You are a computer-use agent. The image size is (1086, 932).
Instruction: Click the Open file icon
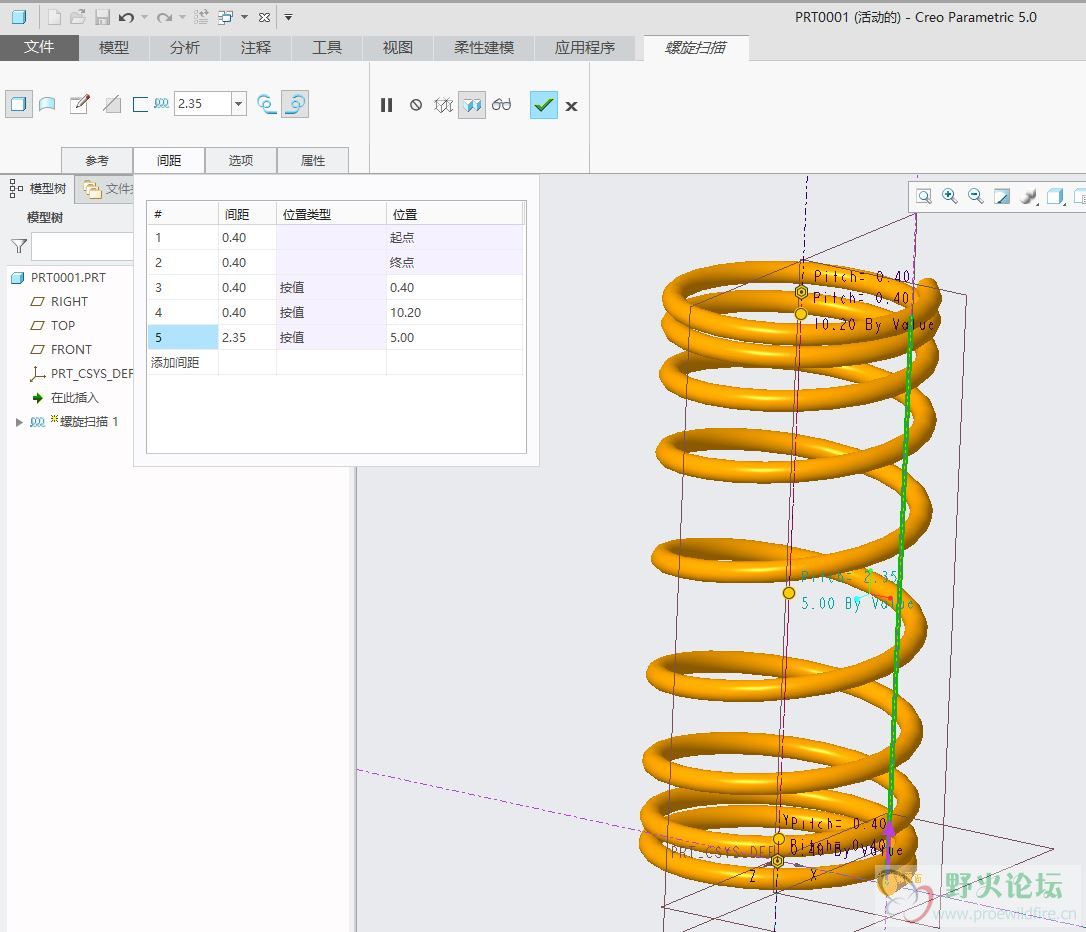click(x=78, y=17)
